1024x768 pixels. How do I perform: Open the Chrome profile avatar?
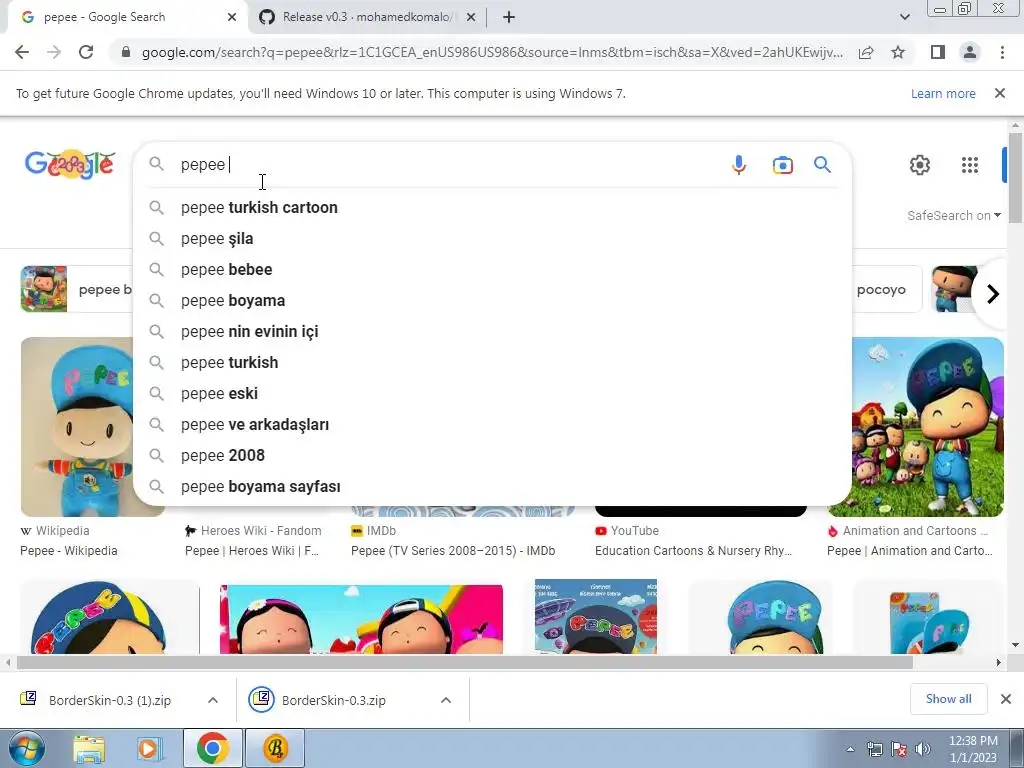point(970,52)
